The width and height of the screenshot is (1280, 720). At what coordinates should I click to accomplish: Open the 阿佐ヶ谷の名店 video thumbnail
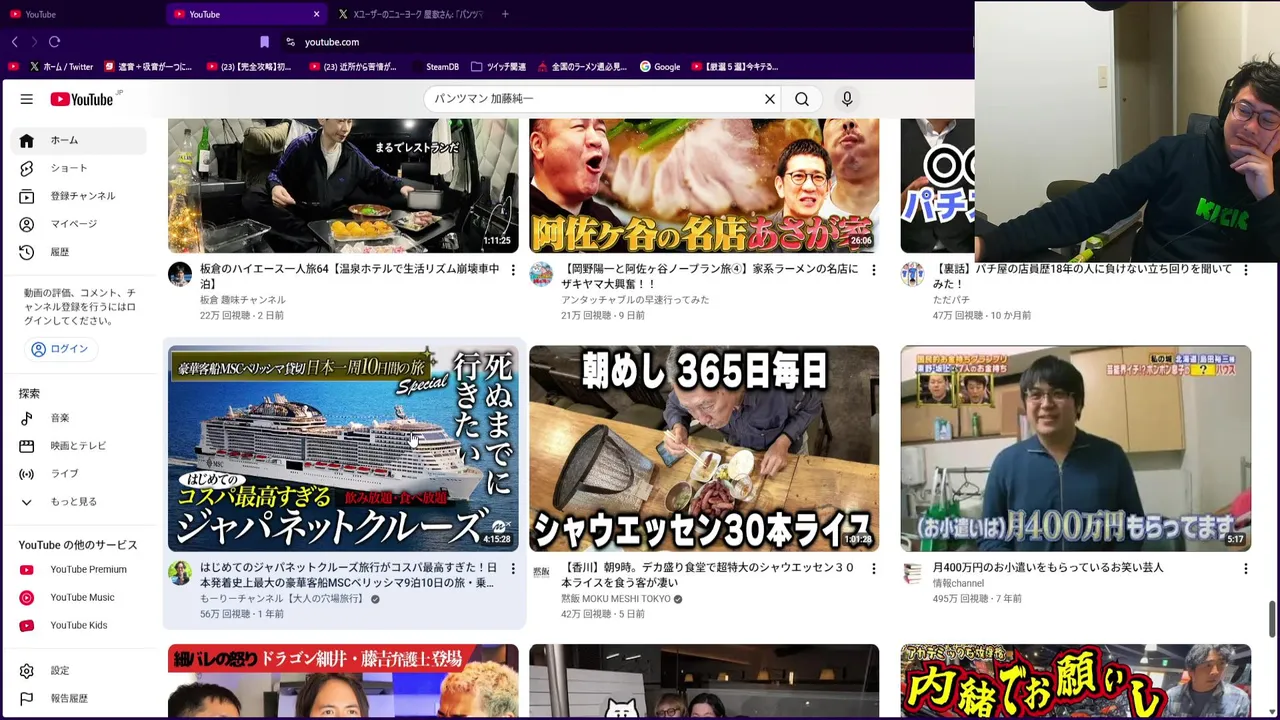click(704, 185)
